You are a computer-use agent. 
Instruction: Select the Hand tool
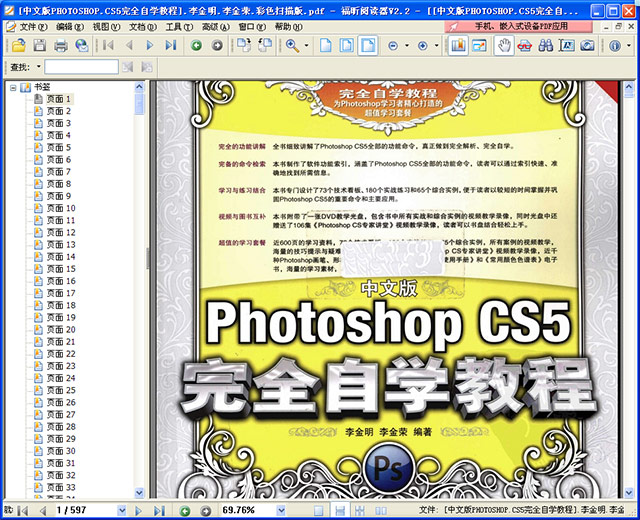coord(504,45)
